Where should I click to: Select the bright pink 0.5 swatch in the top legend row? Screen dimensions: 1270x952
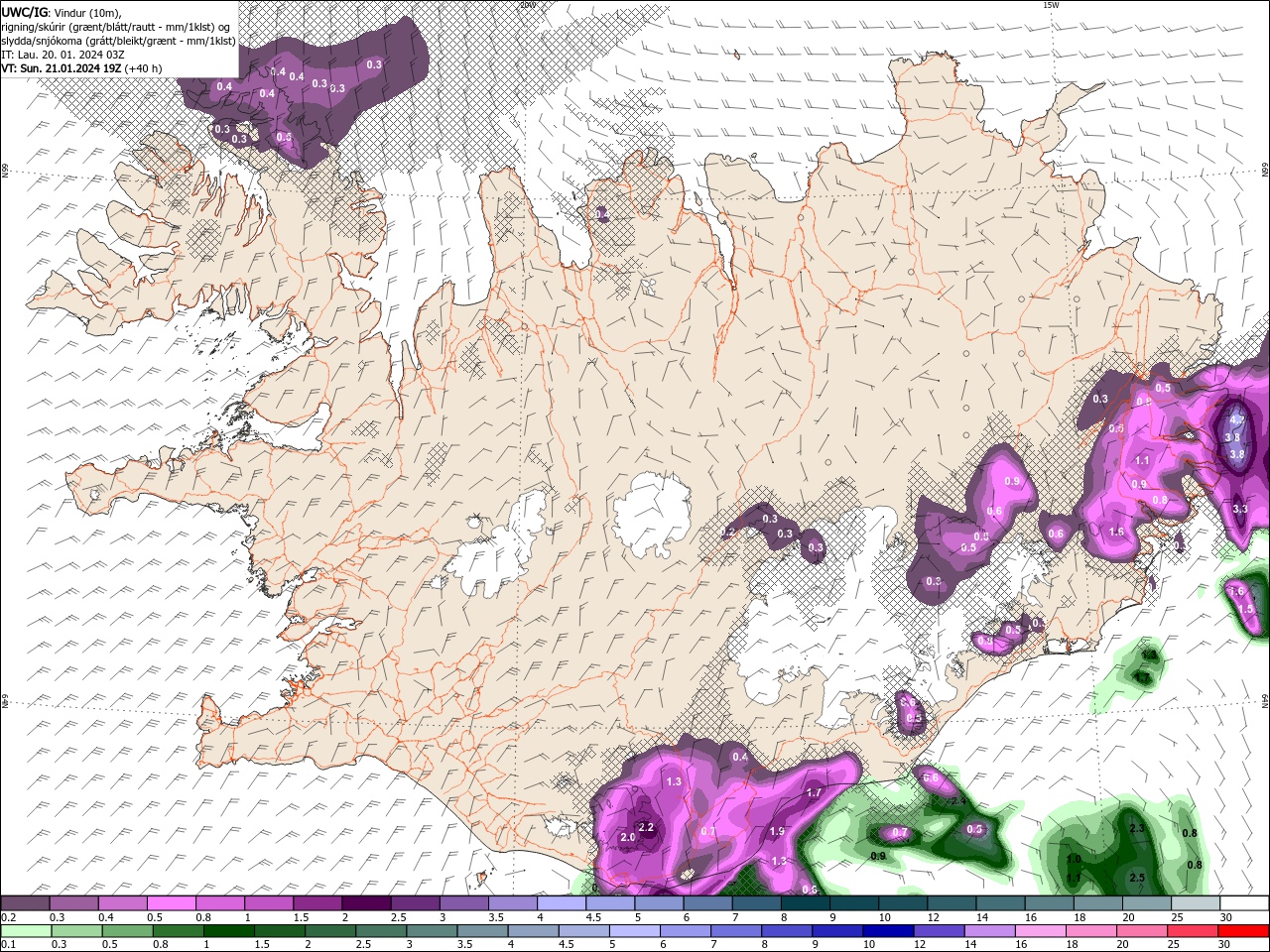[x=171, y=903]
